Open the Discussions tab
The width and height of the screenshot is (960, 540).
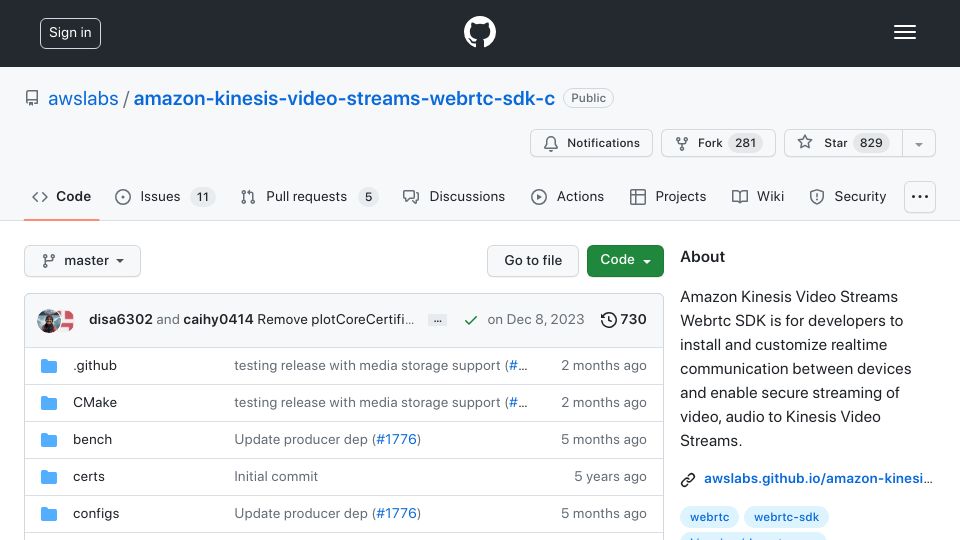tap(454, 197)
